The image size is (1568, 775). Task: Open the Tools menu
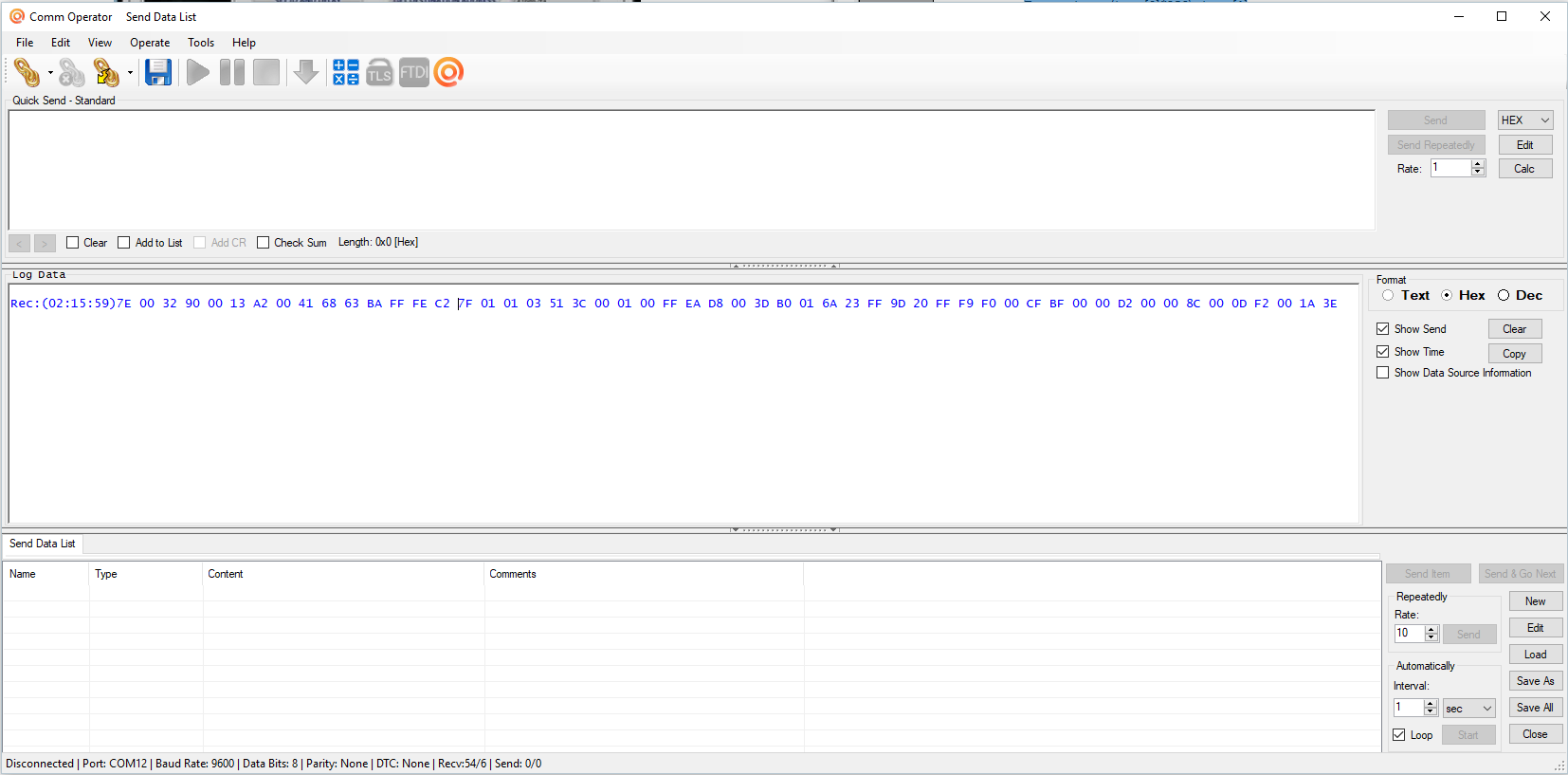(x=201, y=43)
